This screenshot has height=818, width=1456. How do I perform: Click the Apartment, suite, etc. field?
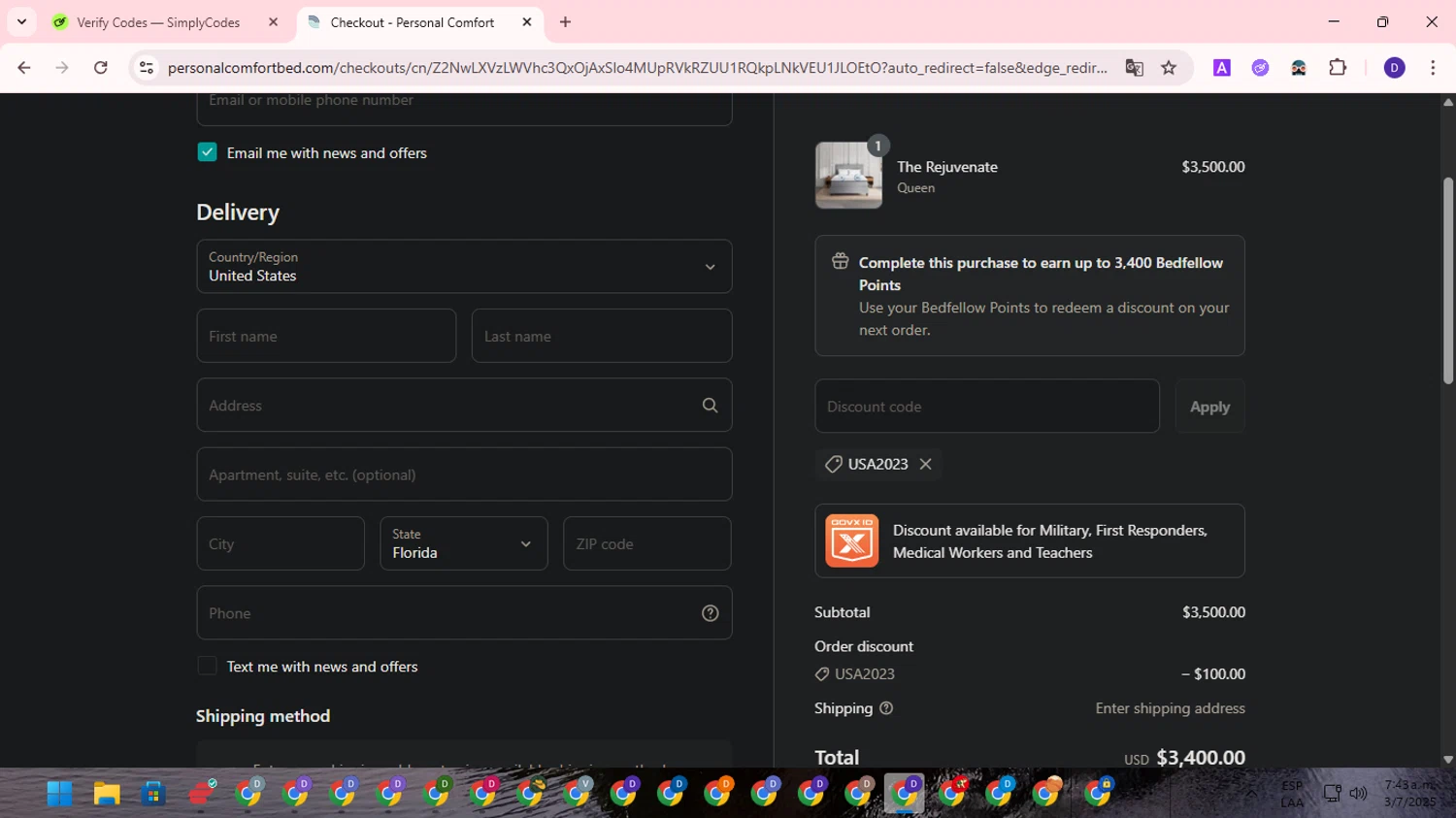click(x=464, y=474)
